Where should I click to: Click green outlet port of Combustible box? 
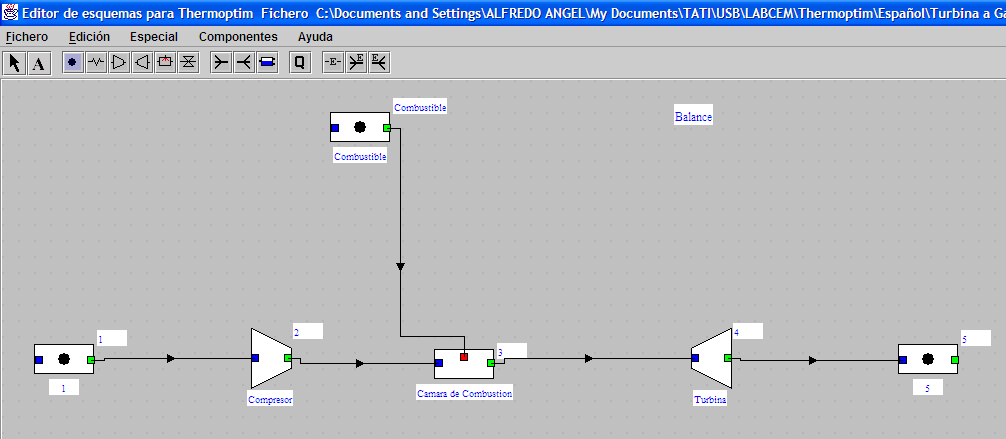[386, 128]
